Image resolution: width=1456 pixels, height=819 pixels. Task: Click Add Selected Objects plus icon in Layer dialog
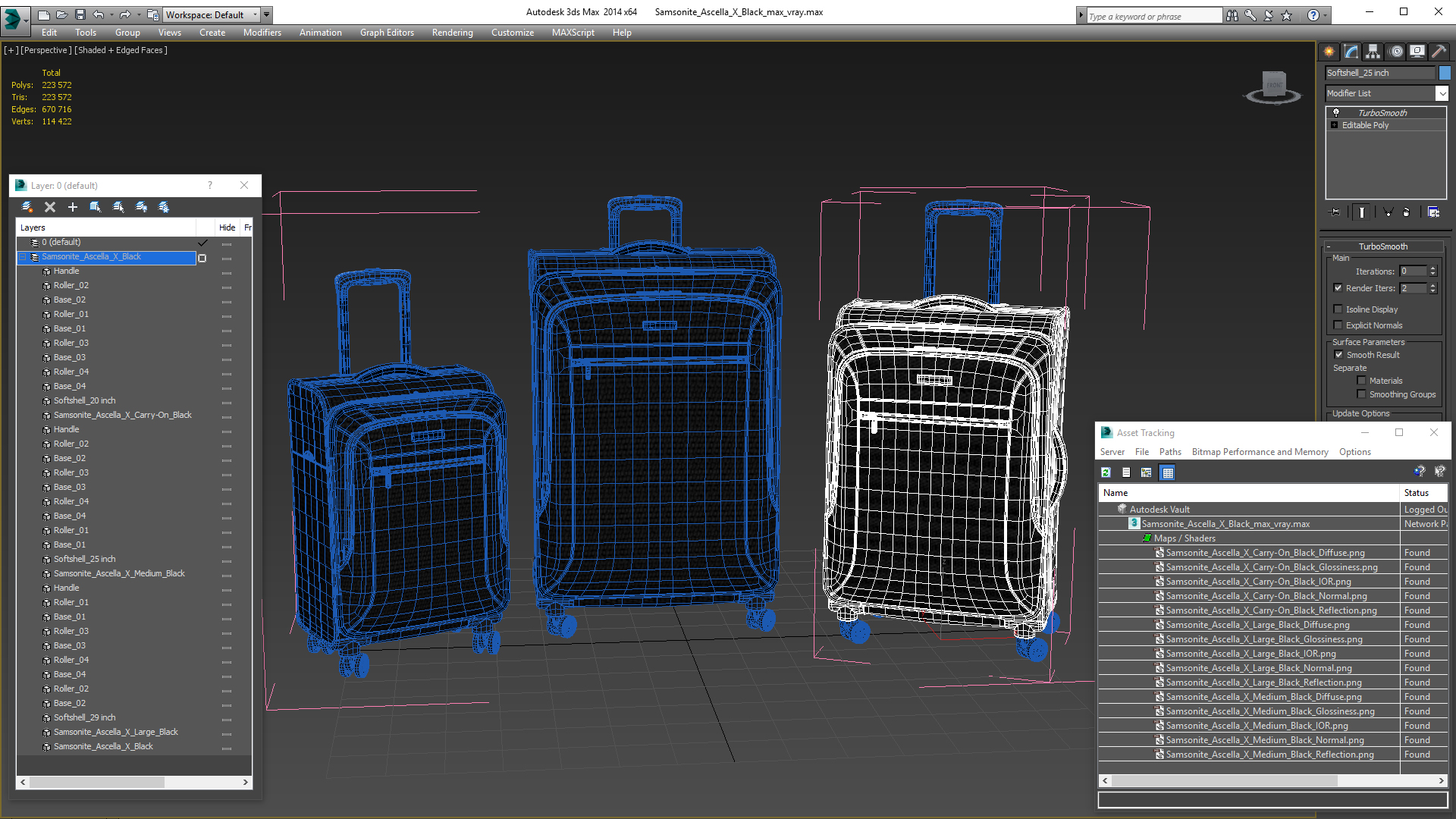(x=73, y=207)
